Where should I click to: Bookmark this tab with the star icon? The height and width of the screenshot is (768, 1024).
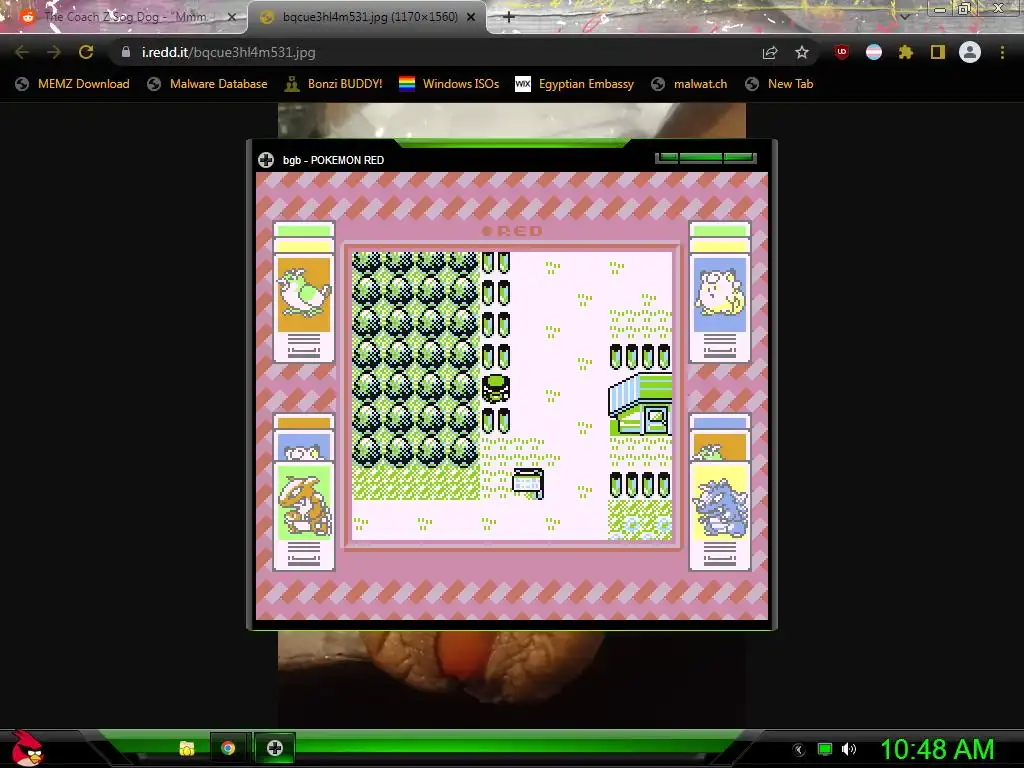(802, 52)
